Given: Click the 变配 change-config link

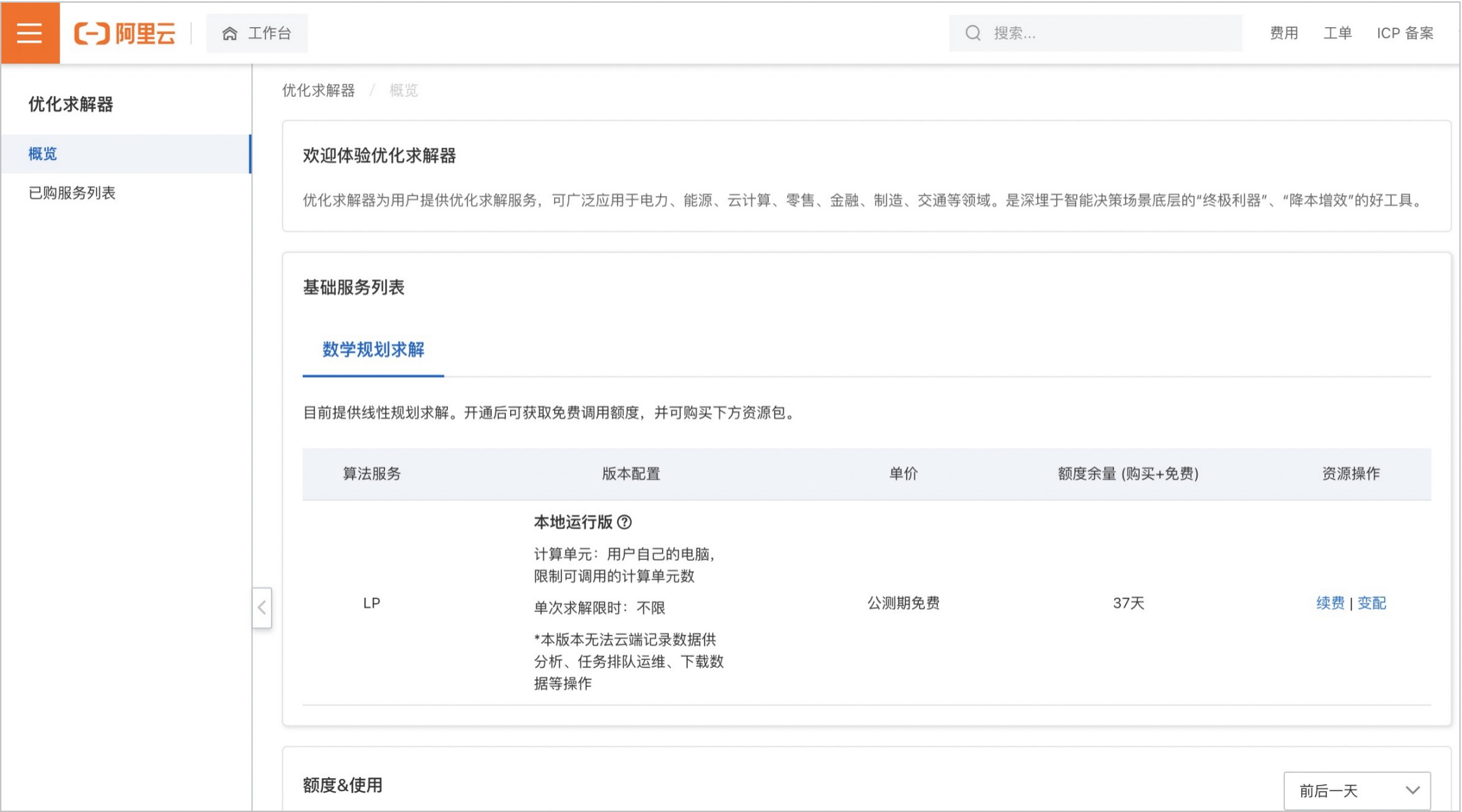Looking at the screenshot, I should click(1371, 603).
